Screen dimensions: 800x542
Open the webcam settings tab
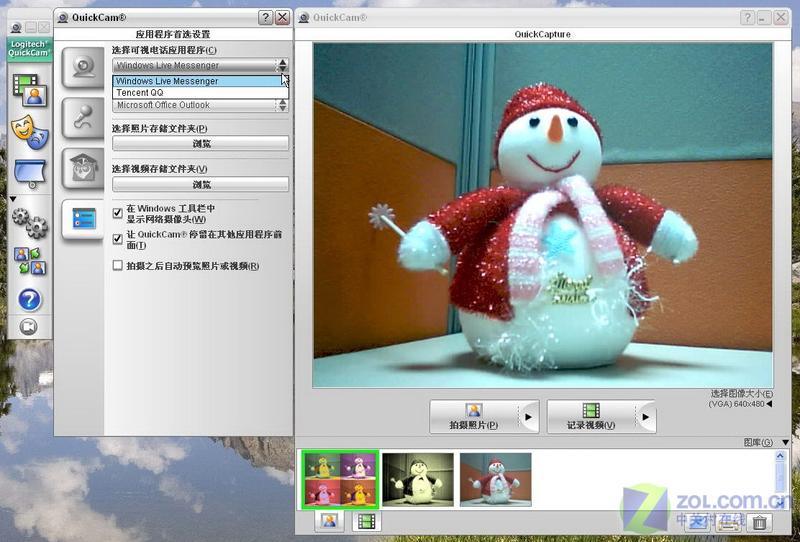pos(83,67)
